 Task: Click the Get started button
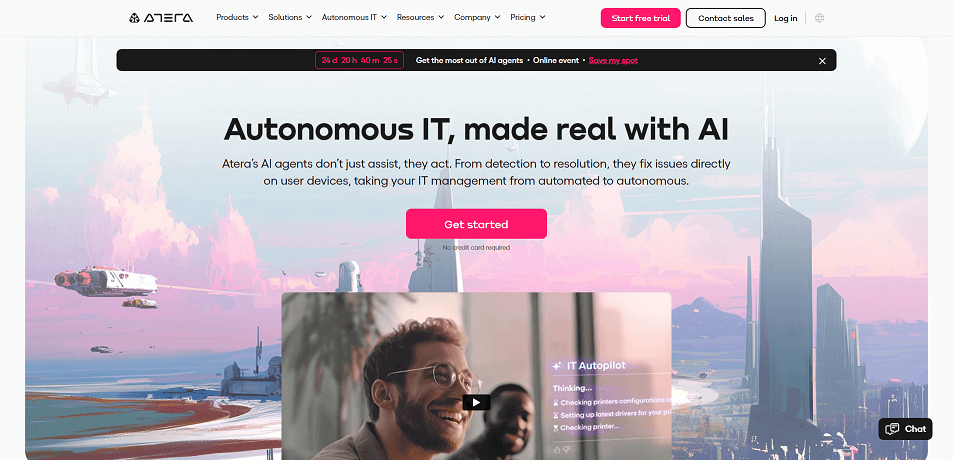tap(476, 224)
